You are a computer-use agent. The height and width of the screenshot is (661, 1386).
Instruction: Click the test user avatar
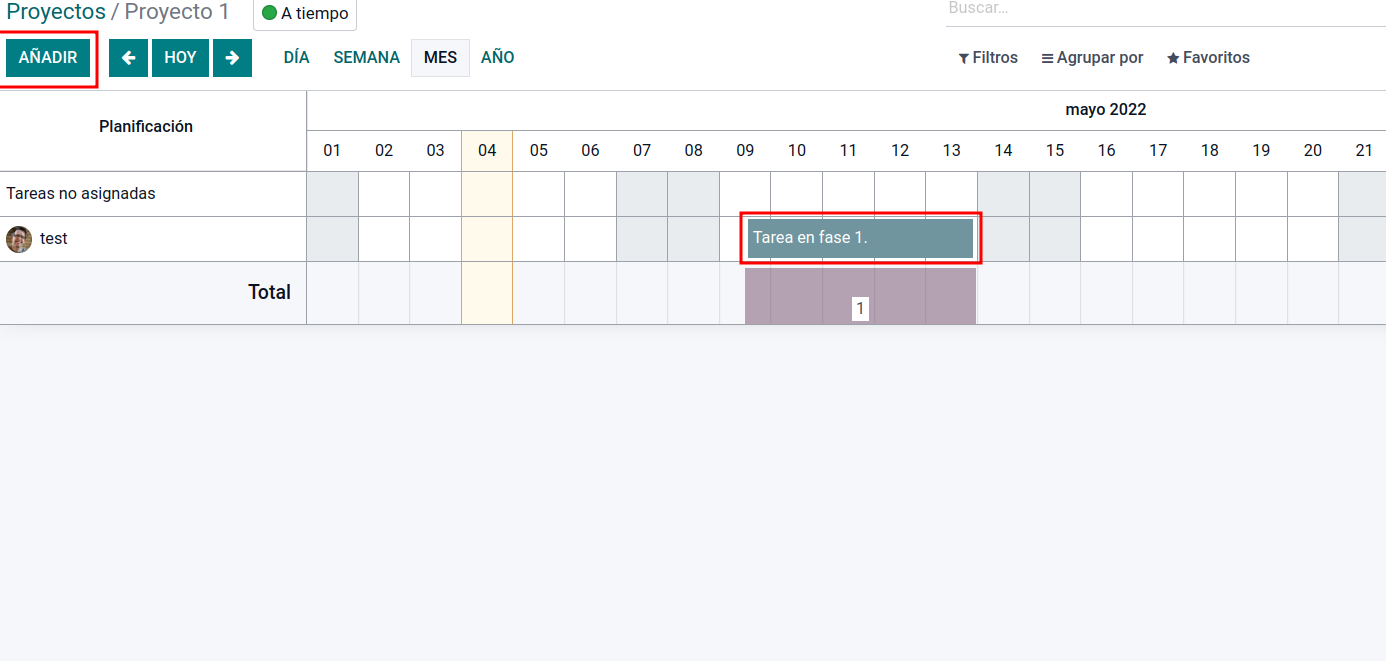(19, 239)
